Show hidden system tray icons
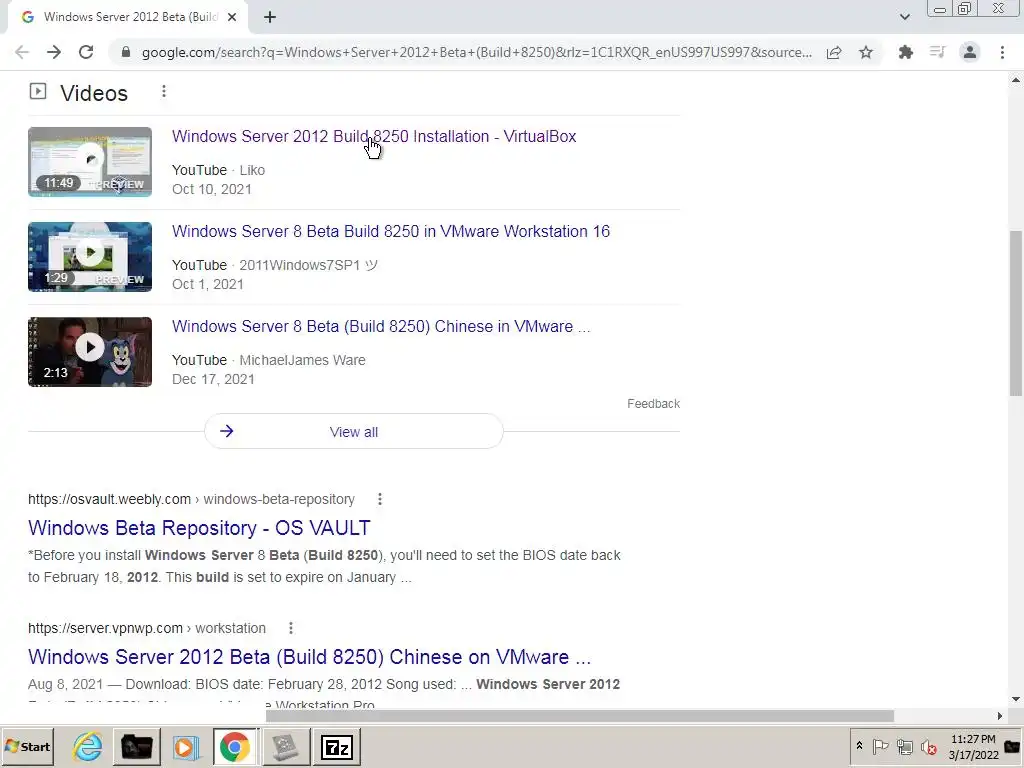The image size is (1024, 768). (859, 746)
